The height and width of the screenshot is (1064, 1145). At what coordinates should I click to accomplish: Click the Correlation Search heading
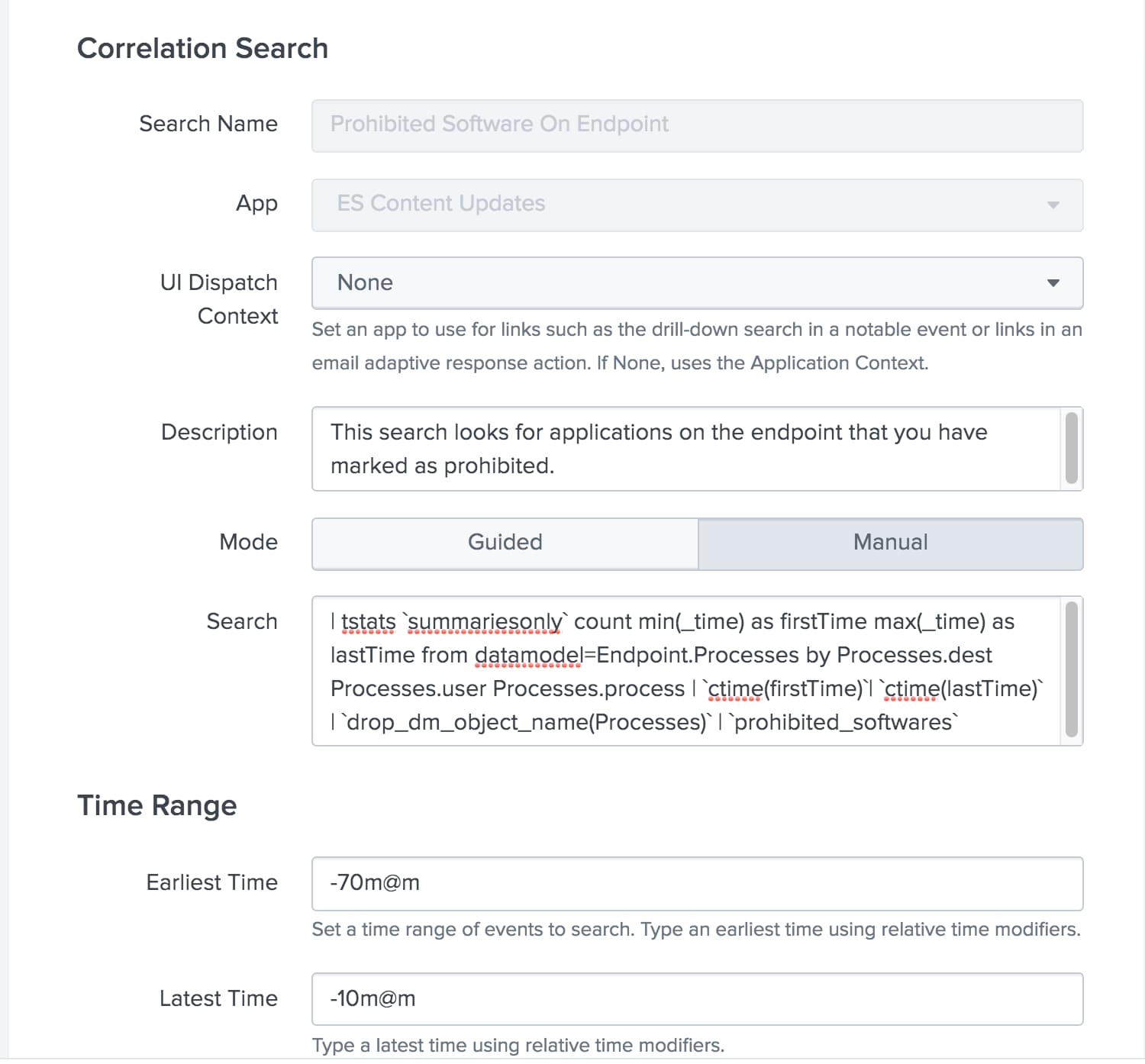[x=203, y=49]
